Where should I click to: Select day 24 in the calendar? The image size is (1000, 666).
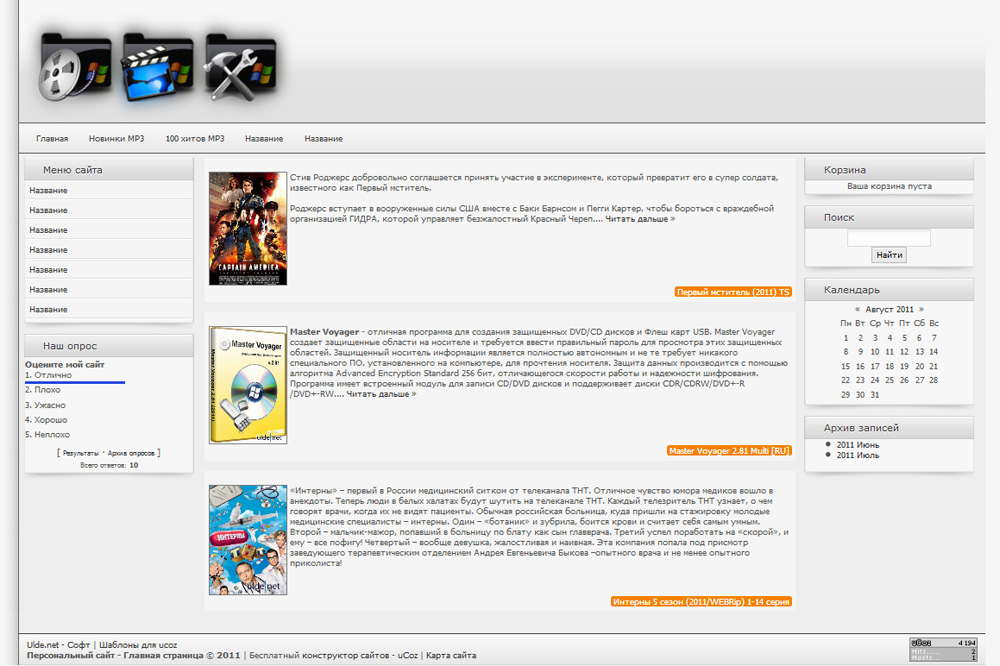click(x=875, y=380)
